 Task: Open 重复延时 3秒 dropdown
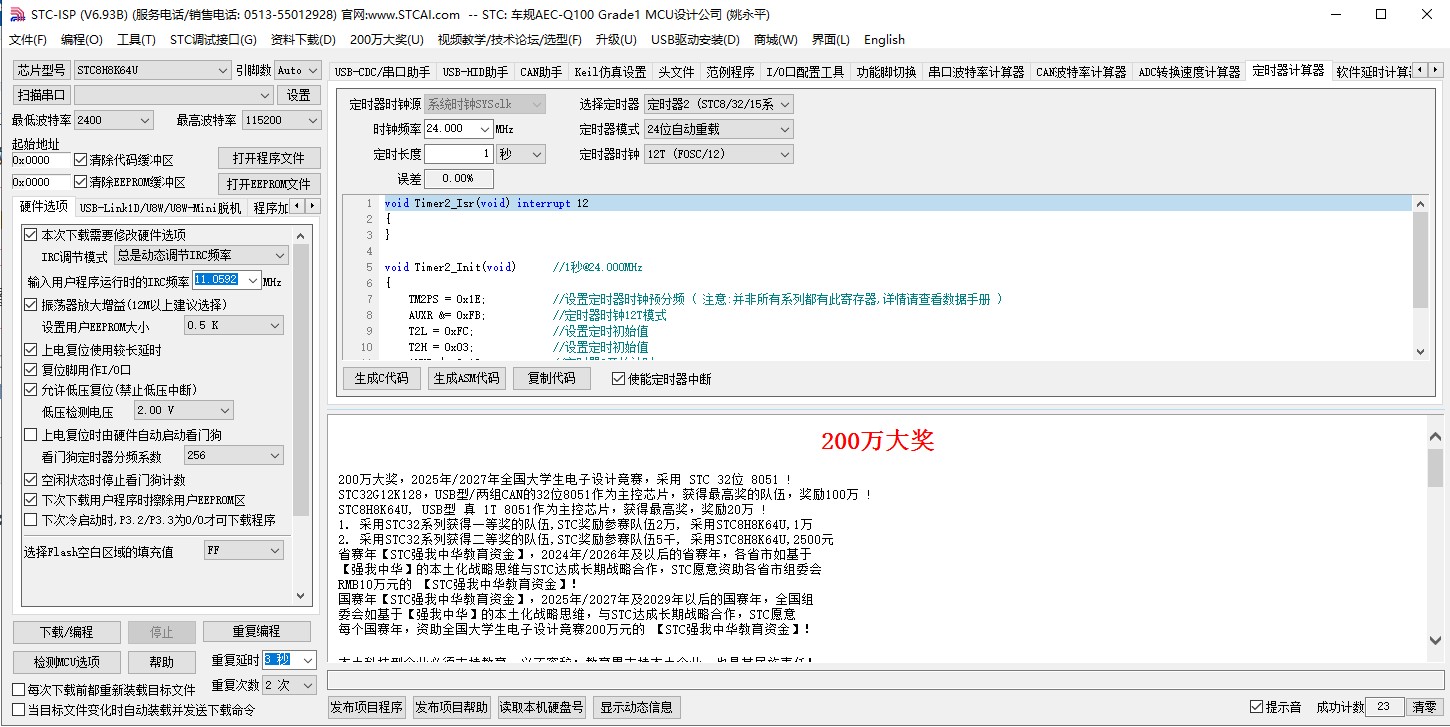(307, 660)
